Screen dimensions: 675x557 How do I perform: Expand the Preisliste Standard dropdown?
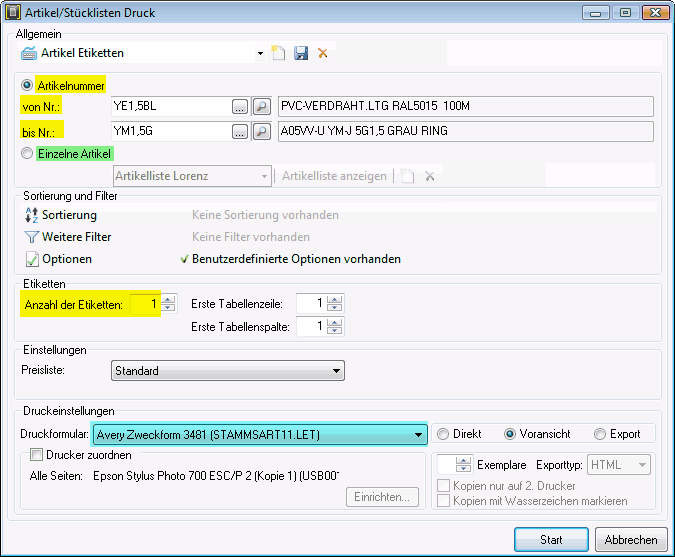click(x=336, y=371)
